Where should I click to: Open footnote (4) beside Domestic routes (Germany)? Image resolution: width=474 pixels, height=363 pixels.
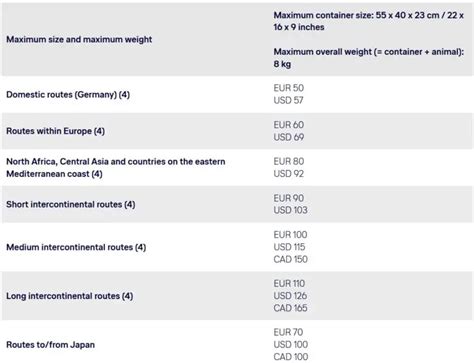pos(124,94)
